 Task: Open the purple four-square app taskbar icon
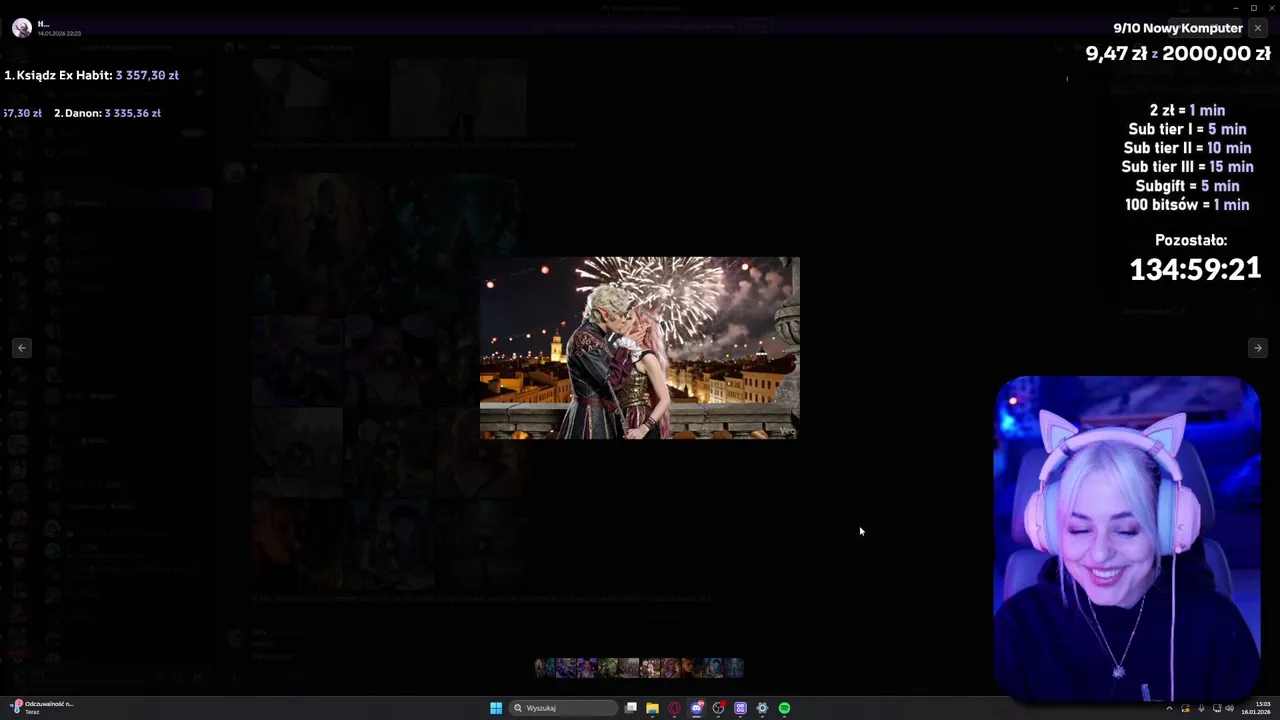[x=740, y=708]
